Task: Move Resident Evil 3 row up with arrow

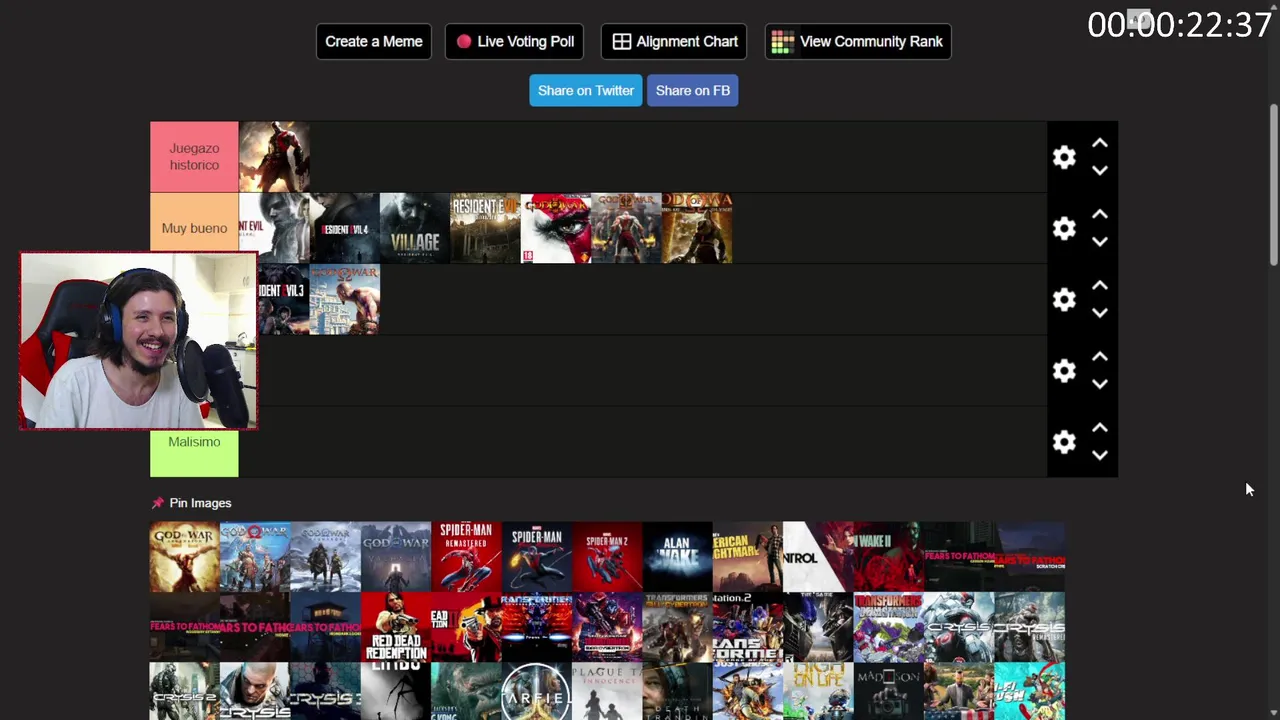Action: (x=1100, y=286)
